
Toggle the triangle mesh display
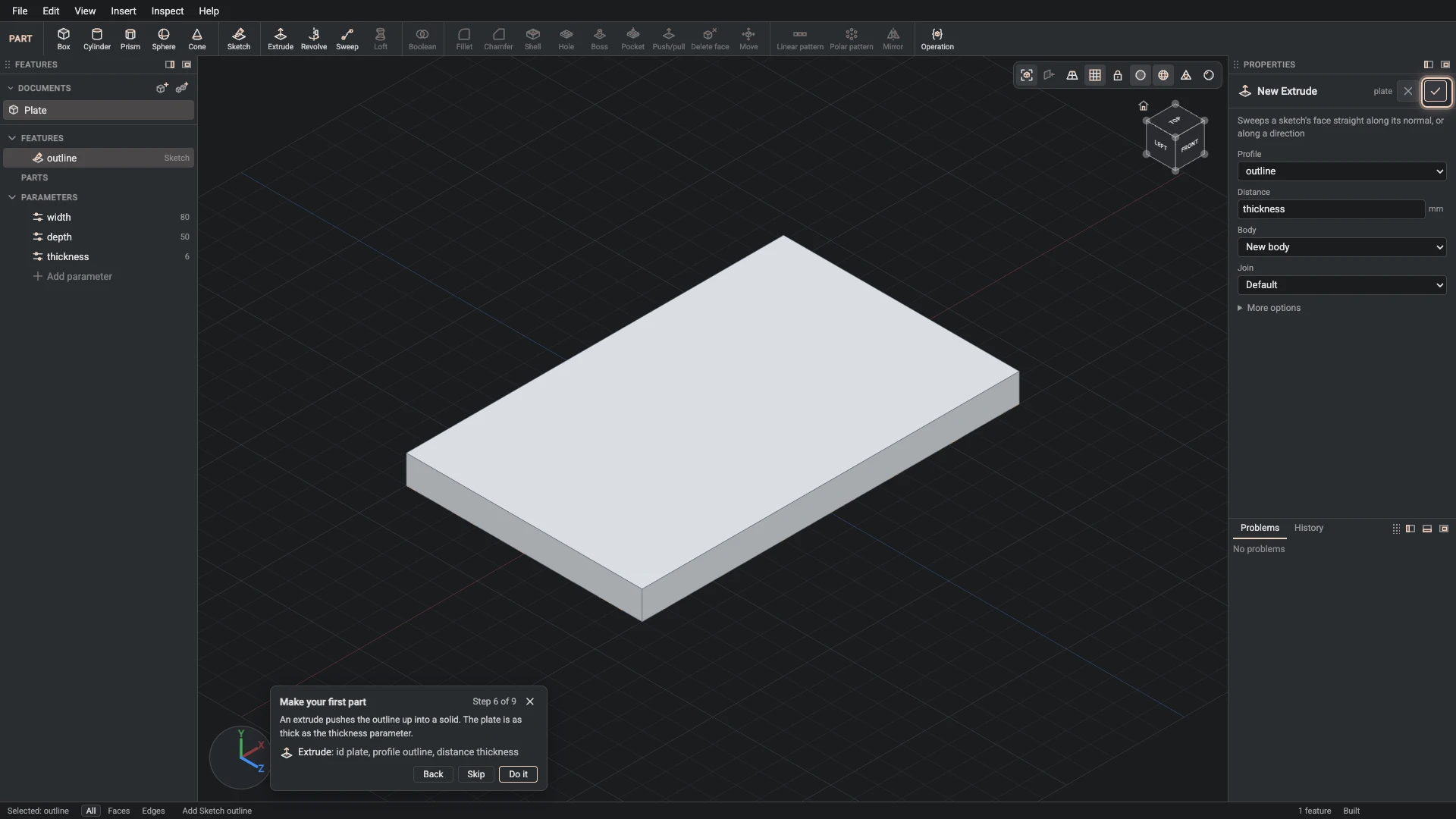coord(1186,75)
